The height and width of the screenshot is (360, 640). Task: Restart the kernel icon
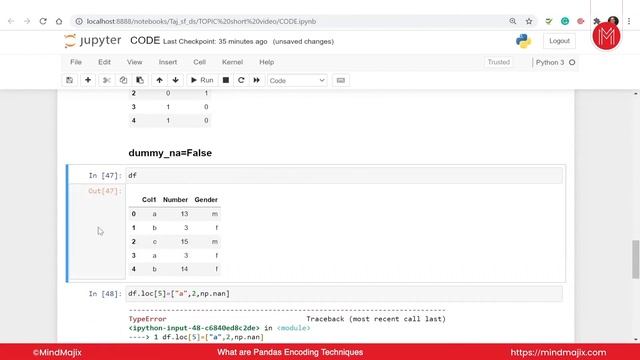point(241,80)
